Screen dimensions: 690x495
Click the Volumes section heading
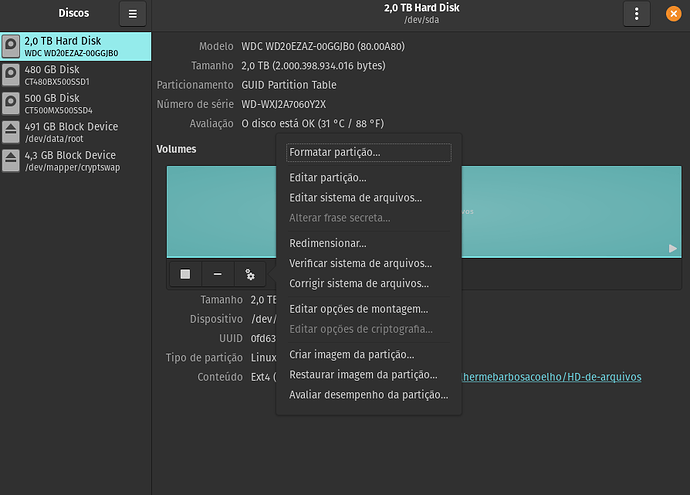click(176, 149)
